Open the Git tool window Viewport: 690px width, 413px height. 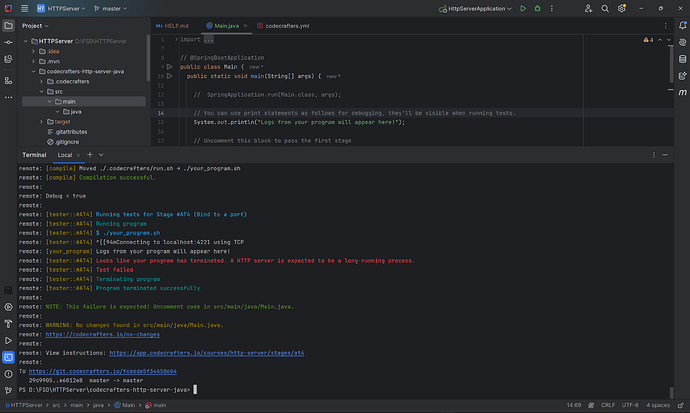[8, 390]
